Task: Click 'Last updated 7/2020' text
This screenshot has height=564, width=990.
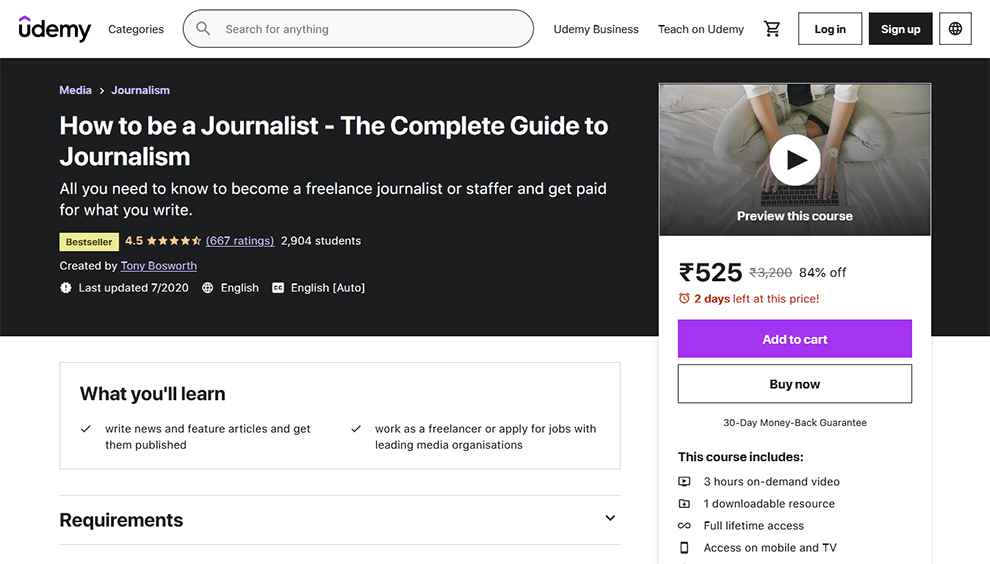Action: (133, 288)
